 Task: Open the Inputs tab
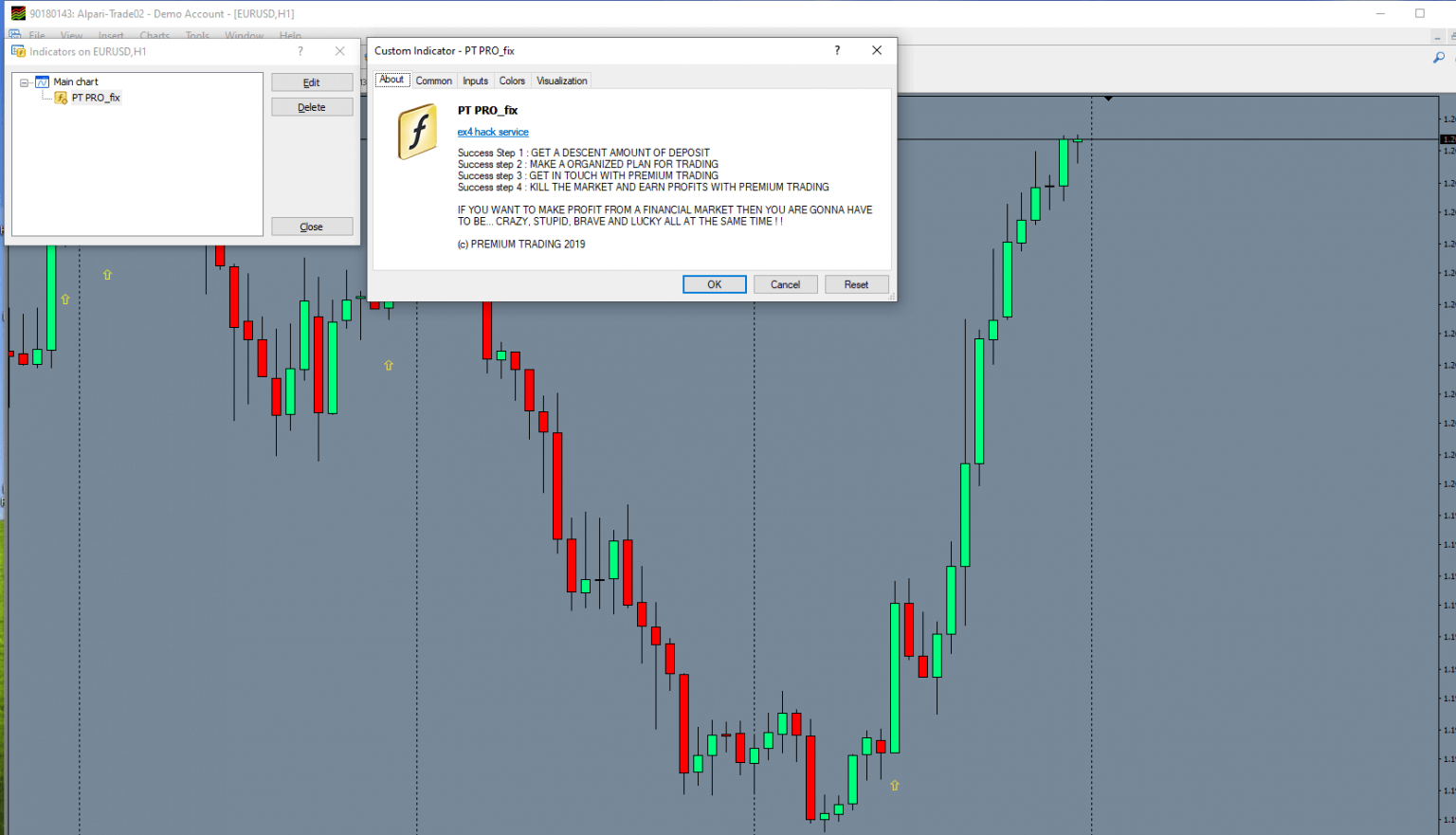pos(475,81)
